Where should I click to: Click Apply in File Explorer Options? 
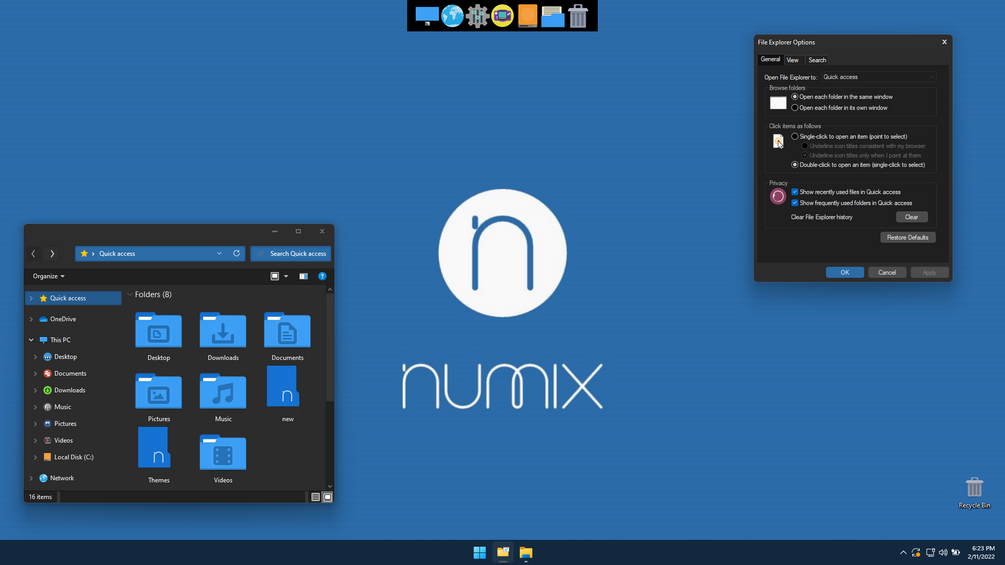pyautogui.click(x=929, y=272)
